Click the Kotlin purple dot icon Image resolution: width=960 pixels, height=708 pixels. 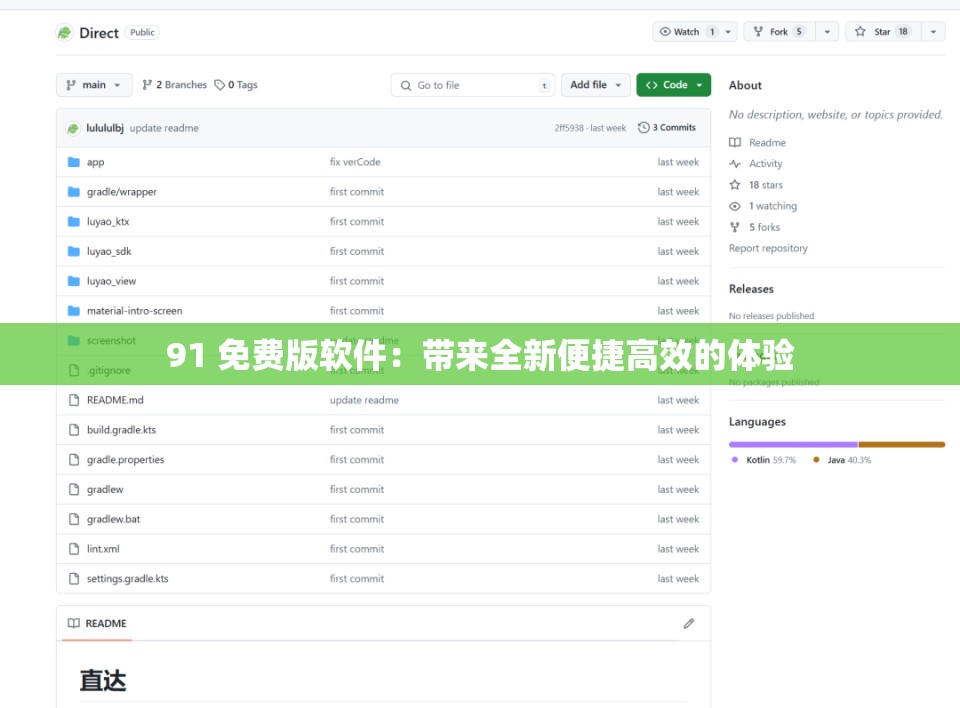(736, 459)
